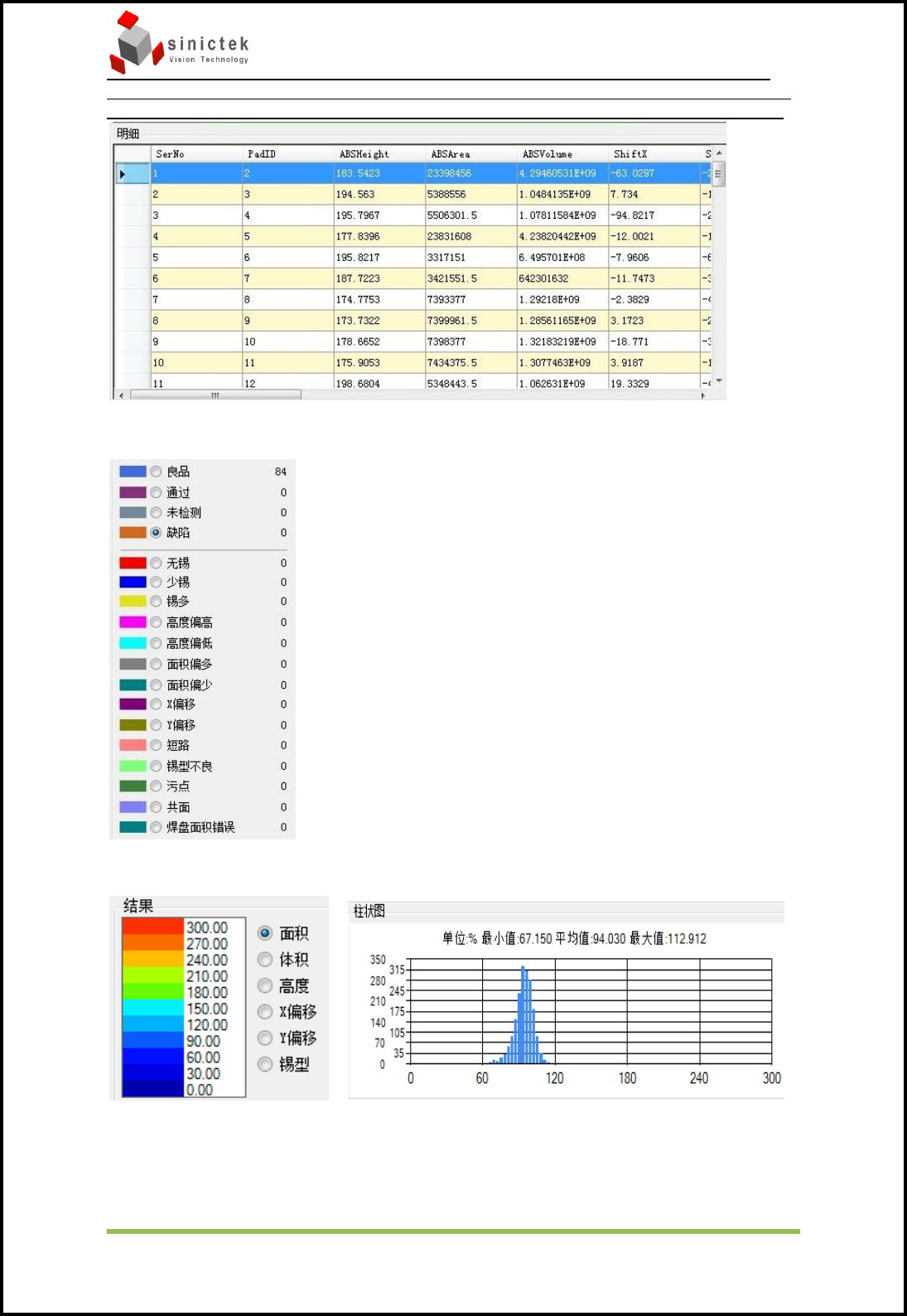Click the table's vertical scrollbar down arrow
The image size is (907, 1316).
[719, 381]
